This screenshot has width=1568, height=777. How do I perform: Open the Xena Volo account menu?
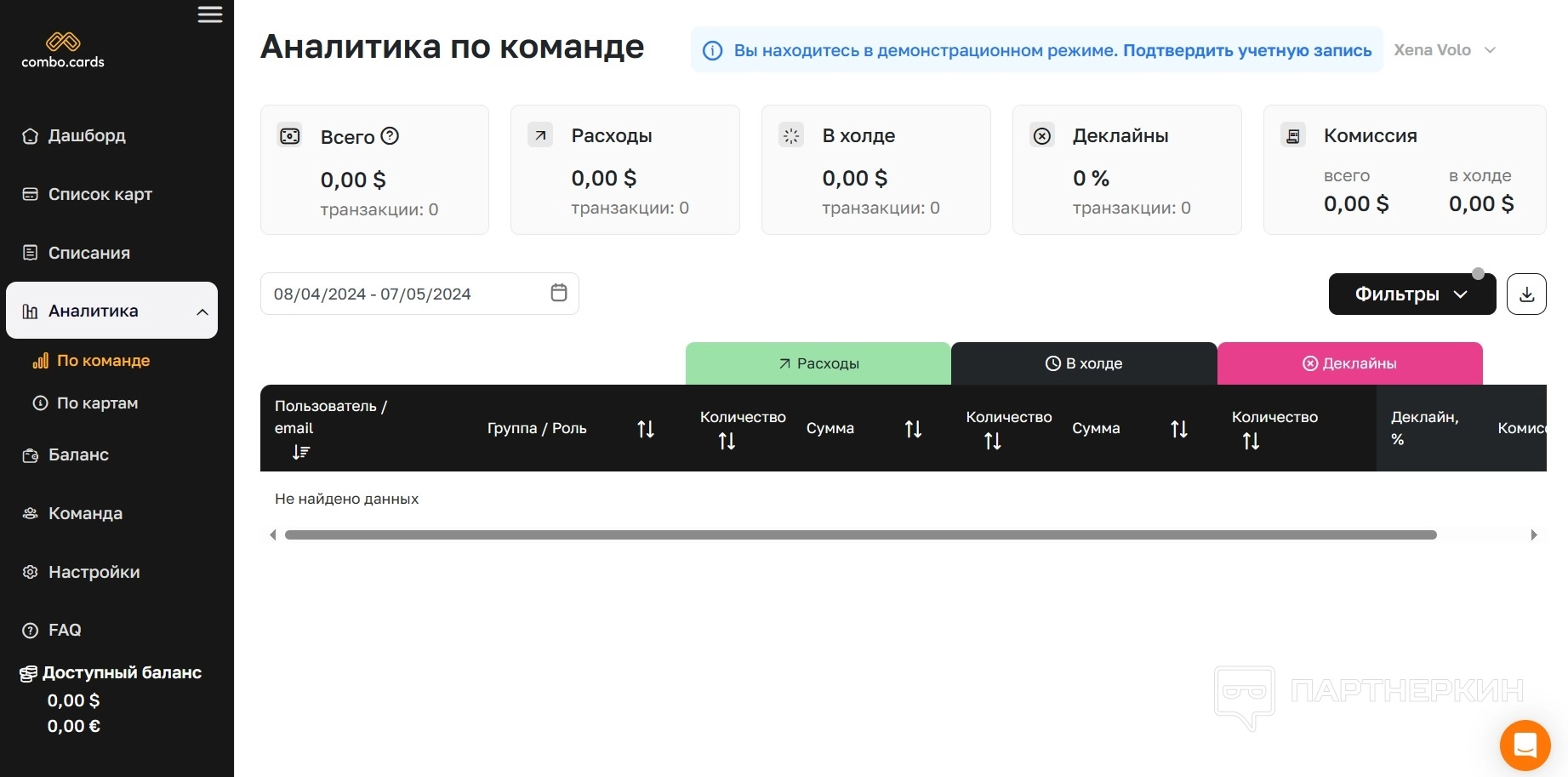[1444, 50]
